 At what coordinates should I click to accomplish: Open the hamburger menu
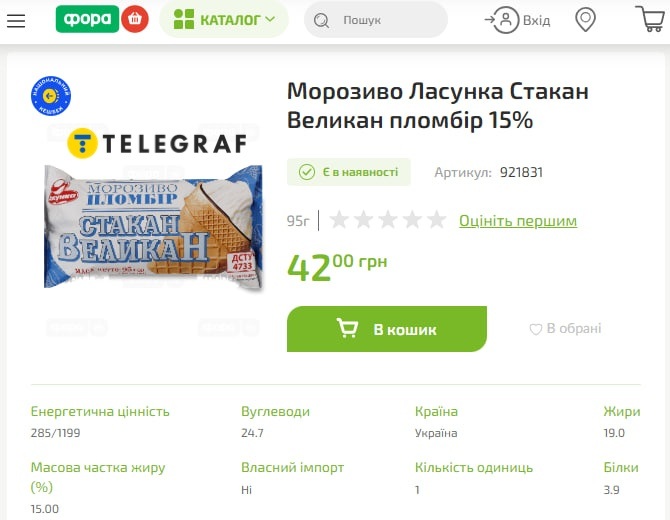[x=16, y=20]
